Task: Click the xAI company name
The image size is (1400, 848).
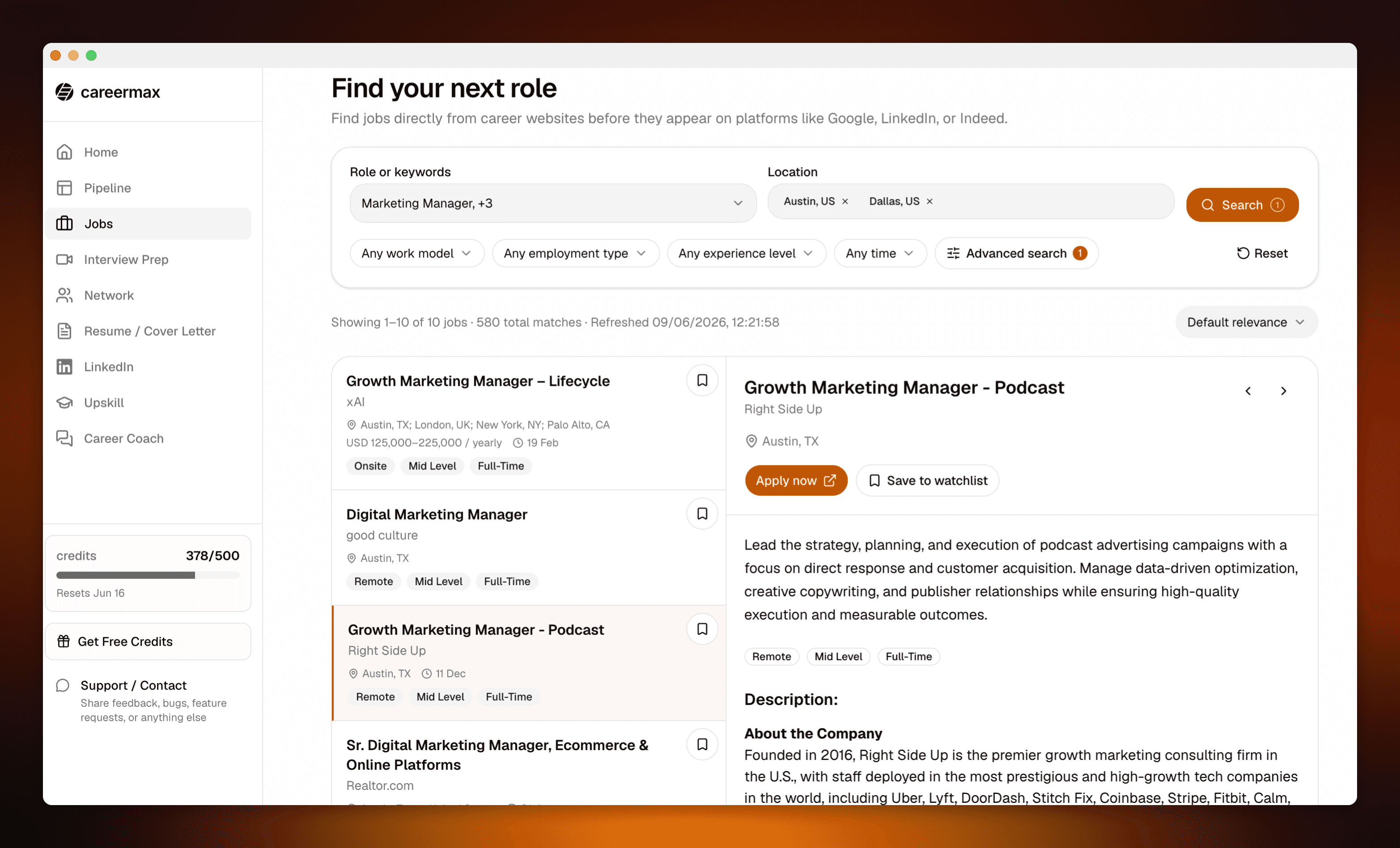Action: (x=356, y=402)
